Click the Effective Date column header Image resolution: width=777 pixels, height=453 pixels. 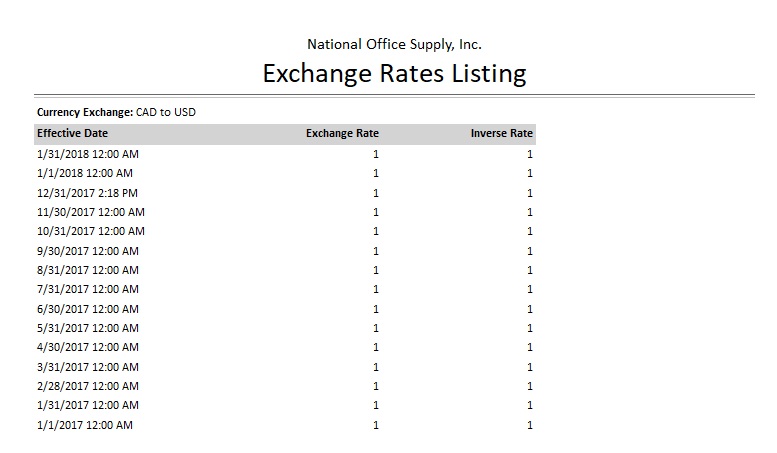click(72, 133)
